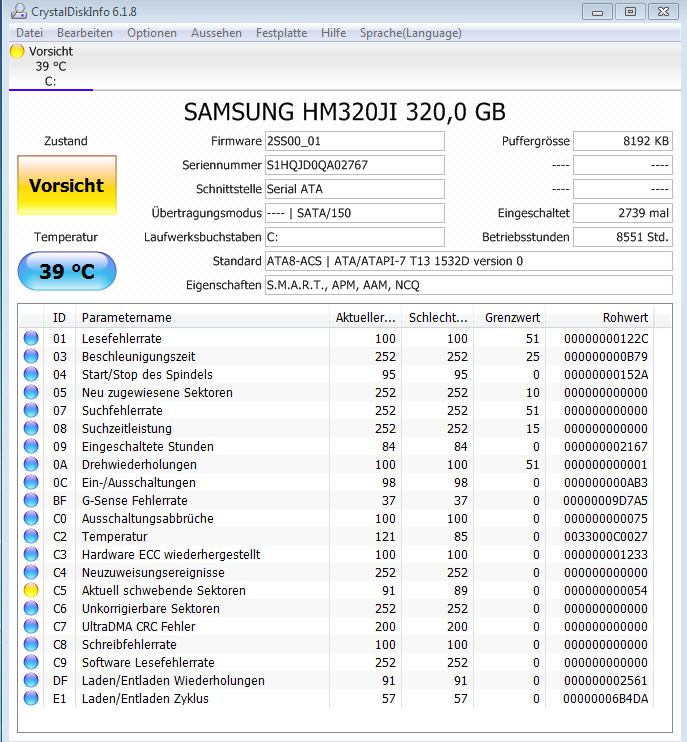Viewport: 687px width, 742px height.
Task: Click the status icon for Software Lesefehlerrate
Action: (x=31, y=662)
